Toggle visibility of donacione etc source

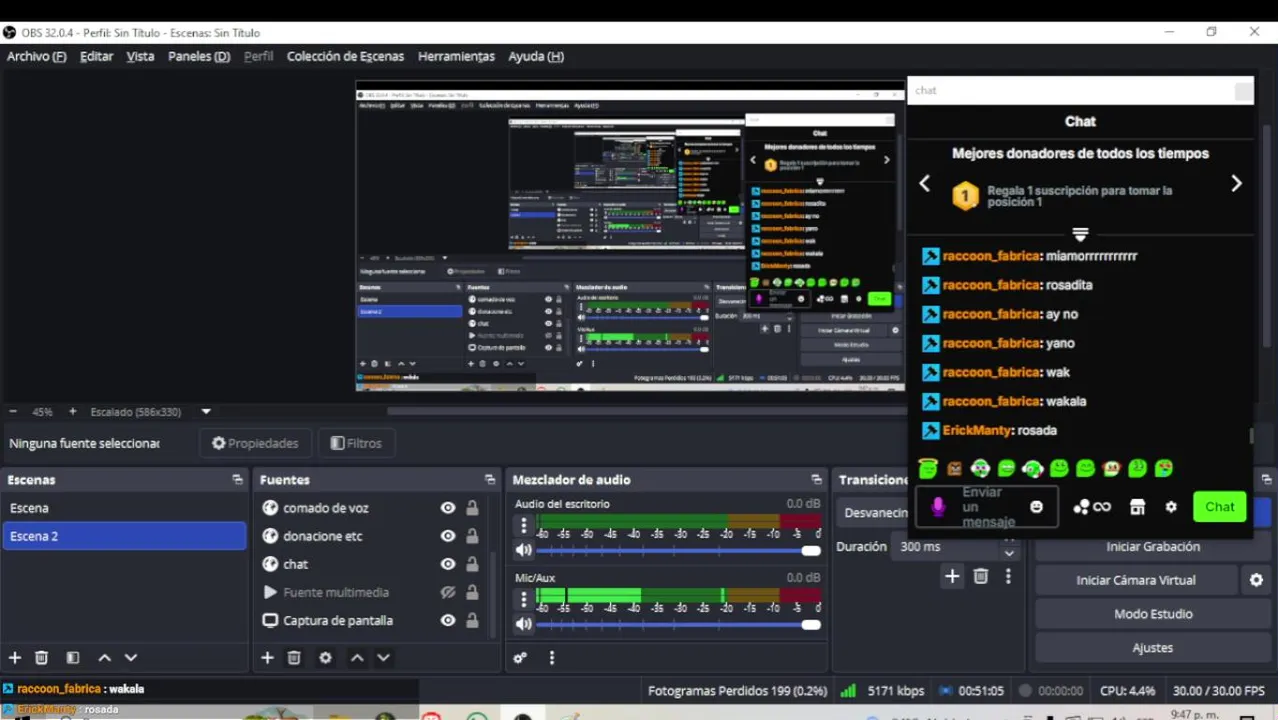tap(448, 536)
